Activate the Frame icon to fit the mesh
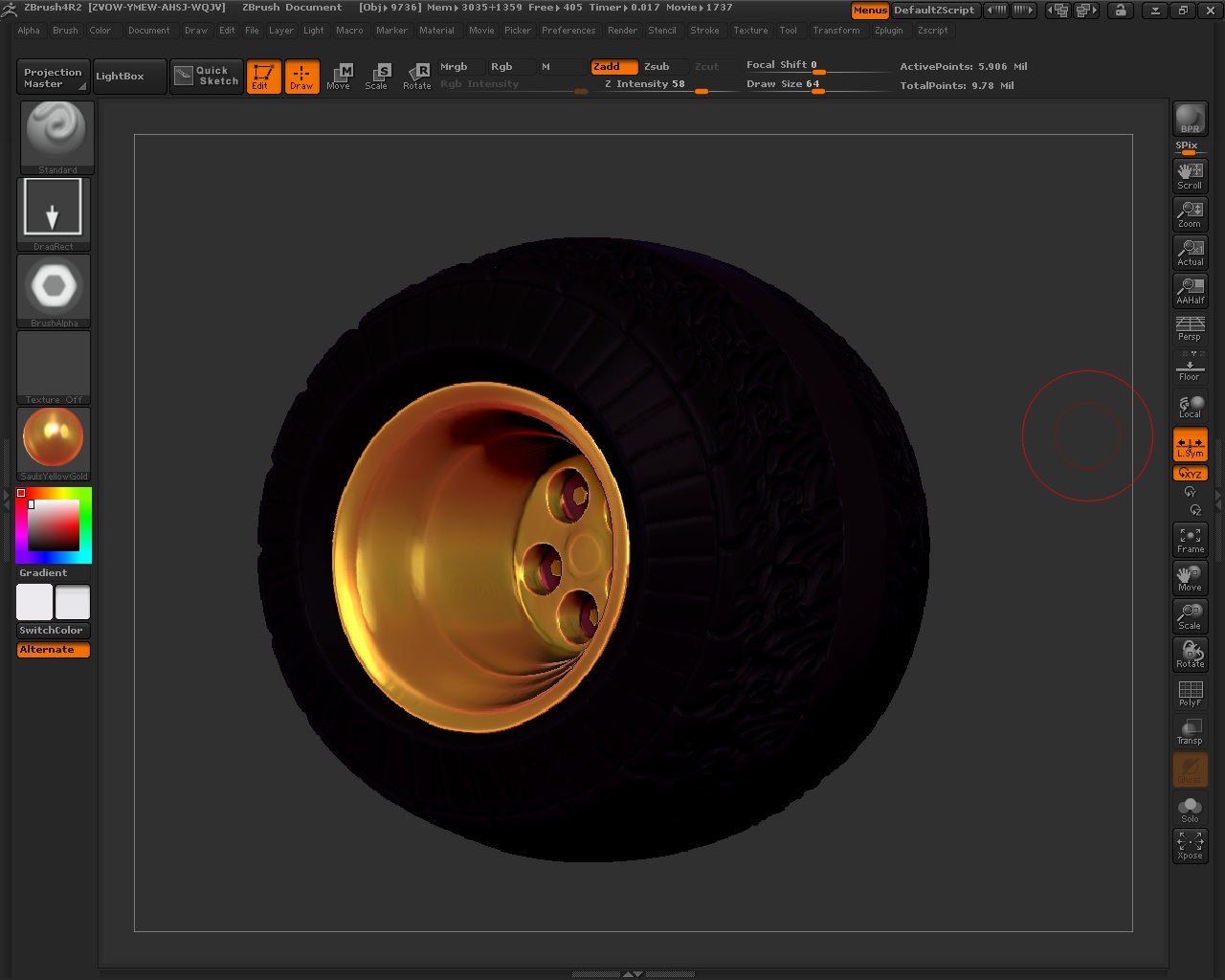Image resolution: width=1225 pixels, height=980 pixels. 1190,539
